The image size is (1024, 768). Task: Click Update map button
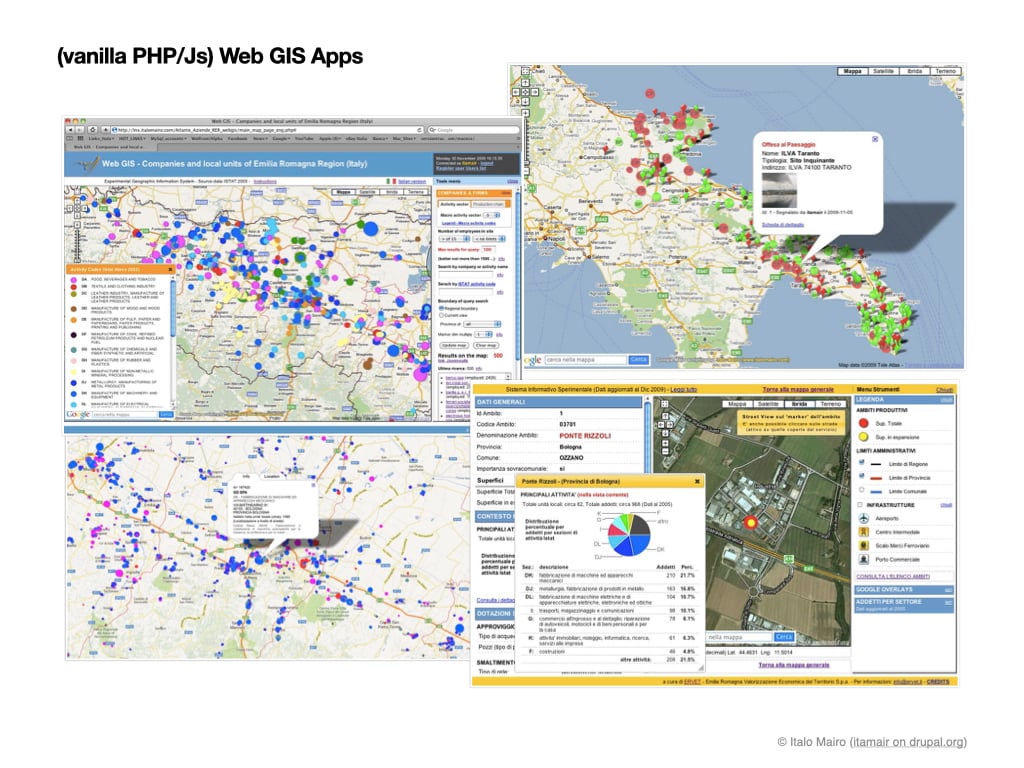454,345
